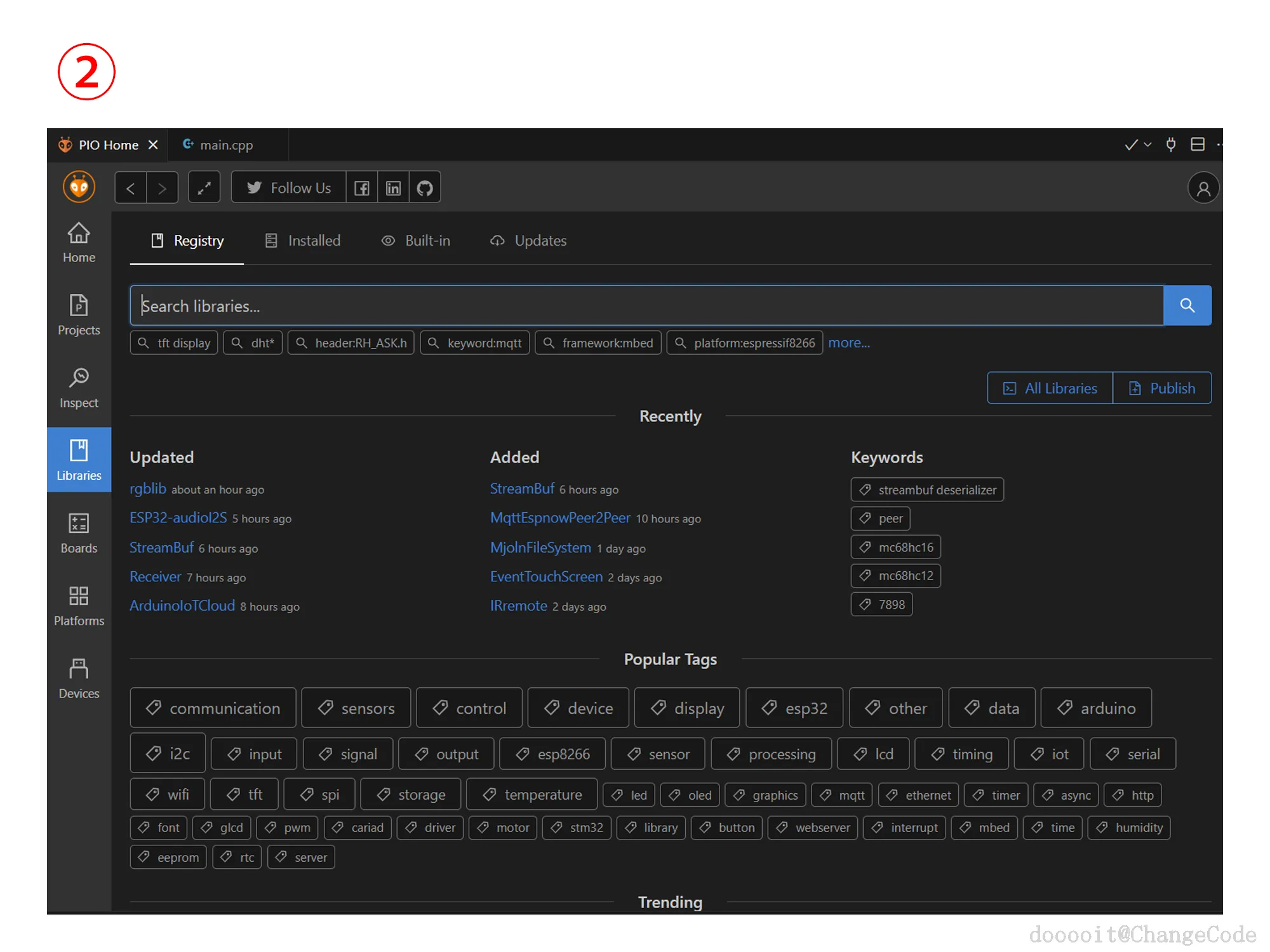1270x952 pixels.
Task: Go back with the left chevron
Action: 131,188
